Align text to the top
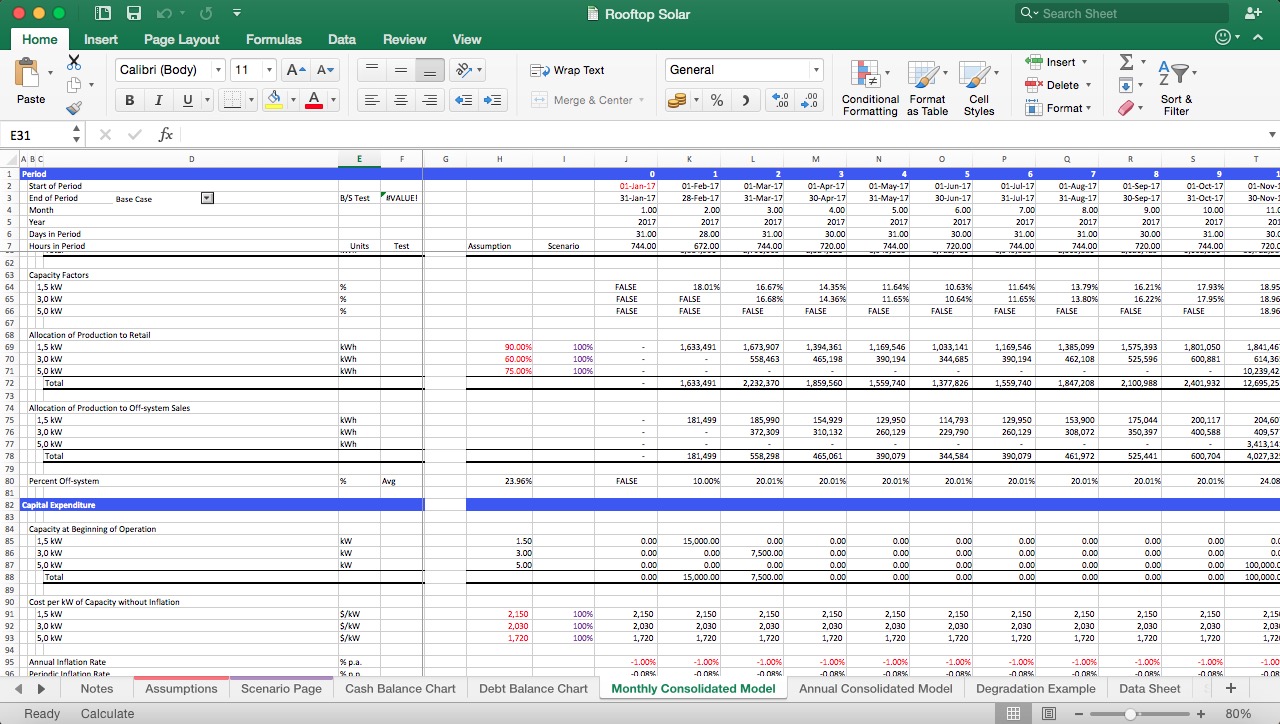The height and width of the screenshot is (724, 1280). coord(372,70)
